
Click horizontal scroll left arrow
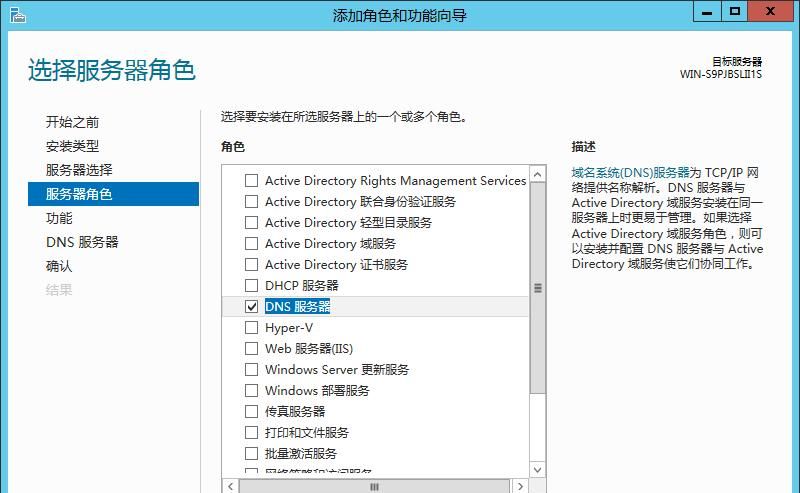[231, 486]
